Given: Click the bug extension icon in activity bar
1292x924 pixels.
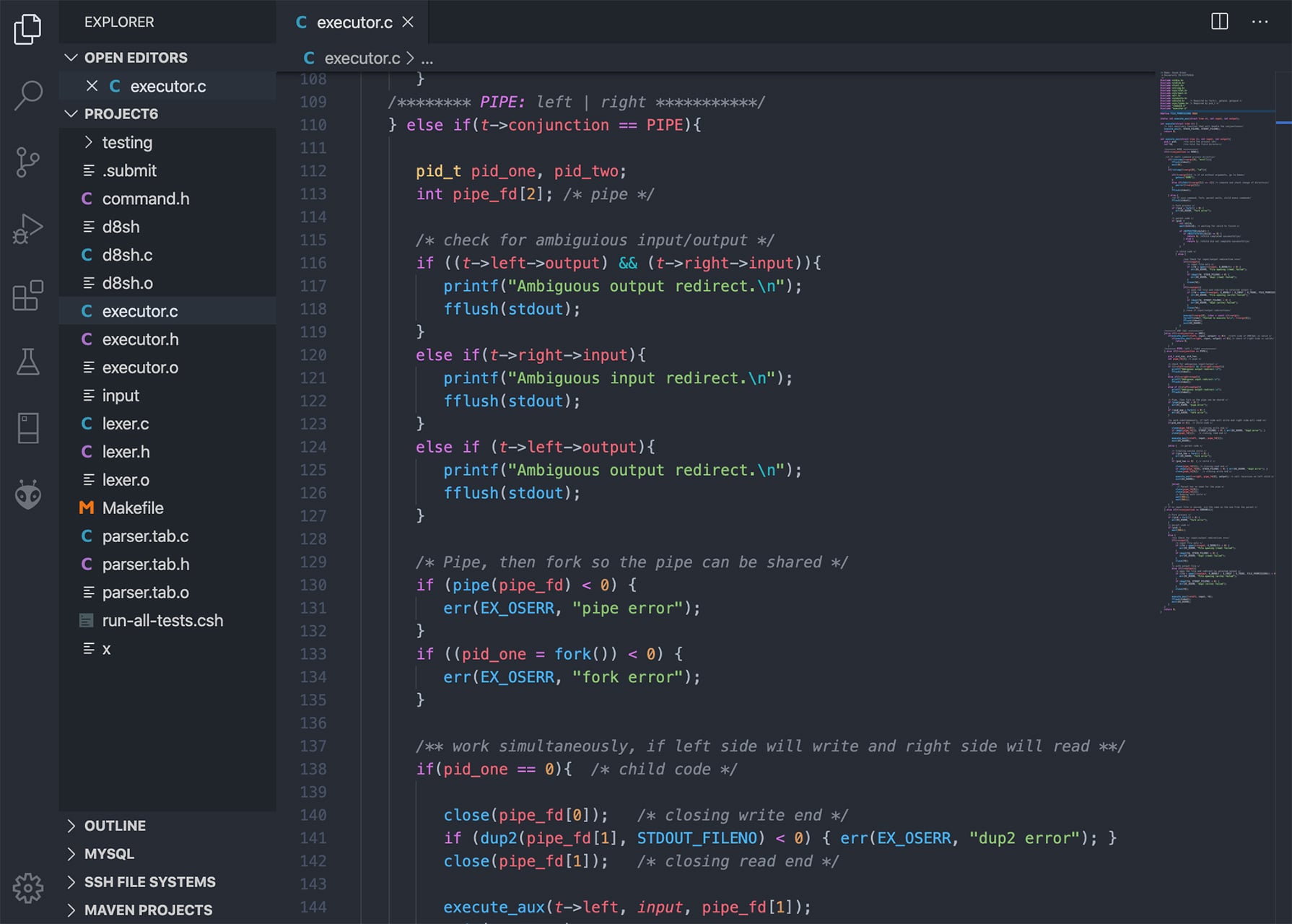Looking at the screenshot, I should pos(27,494).
